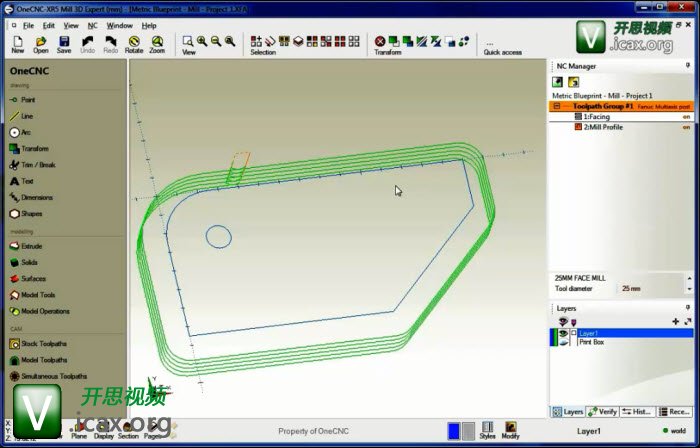The width and height of the screenshot is (700, 448).
Task: Open the NC menu
Action: tap(92, 25)
